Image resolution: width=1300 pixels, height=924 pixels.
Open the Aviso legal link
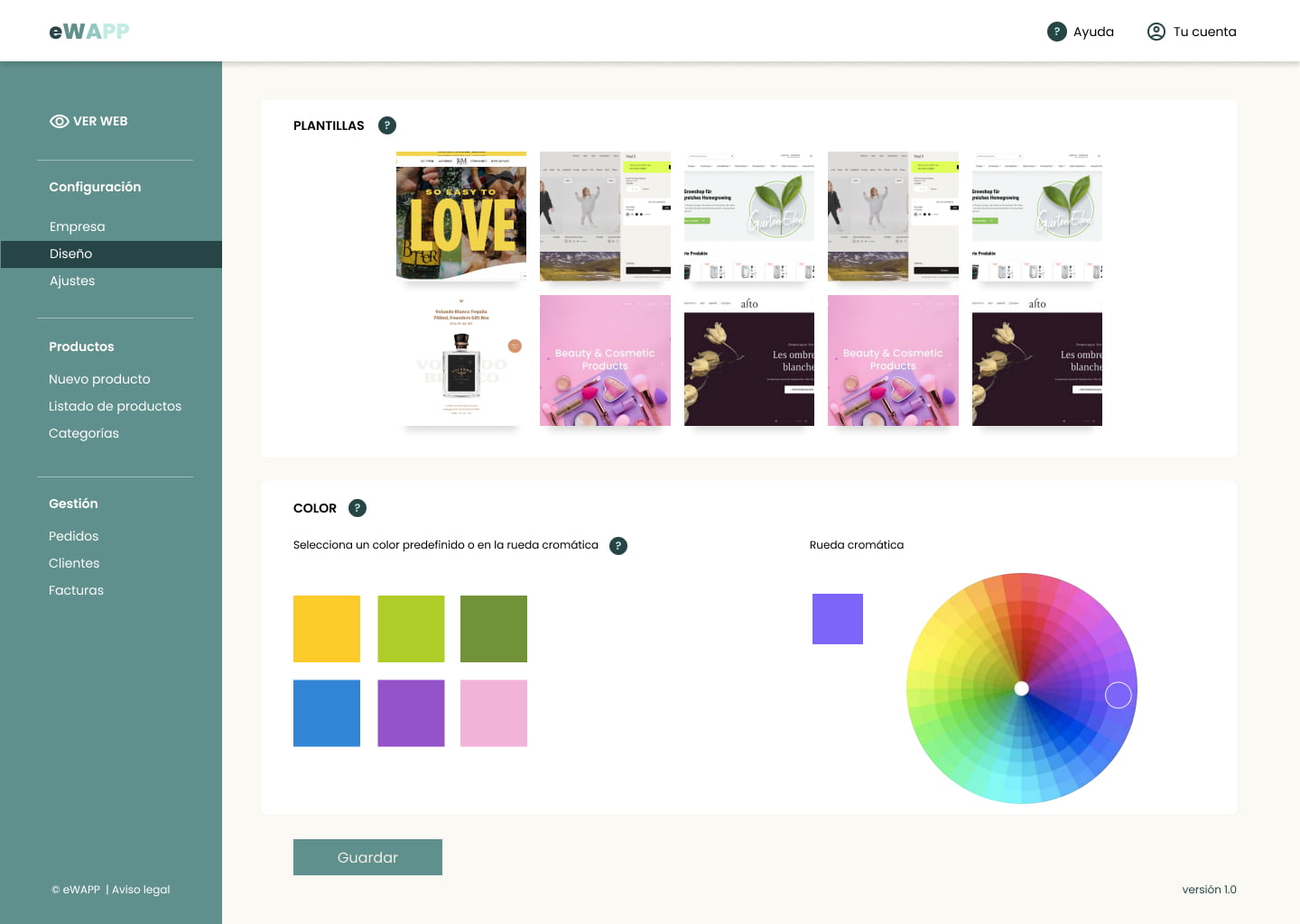click(x=141, y=890)
